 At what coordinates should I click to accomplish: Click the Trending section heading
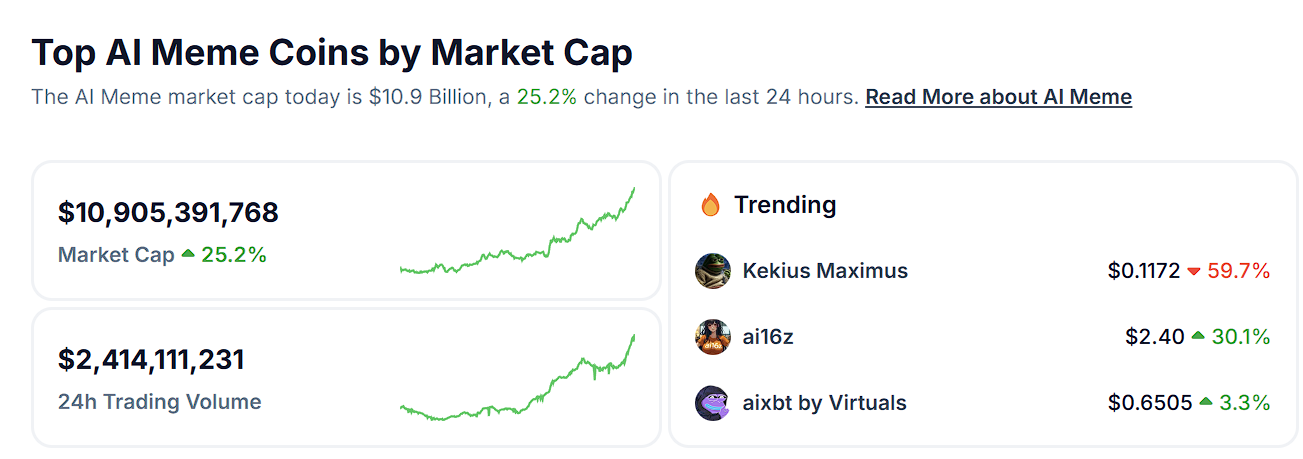click(785, 205)
